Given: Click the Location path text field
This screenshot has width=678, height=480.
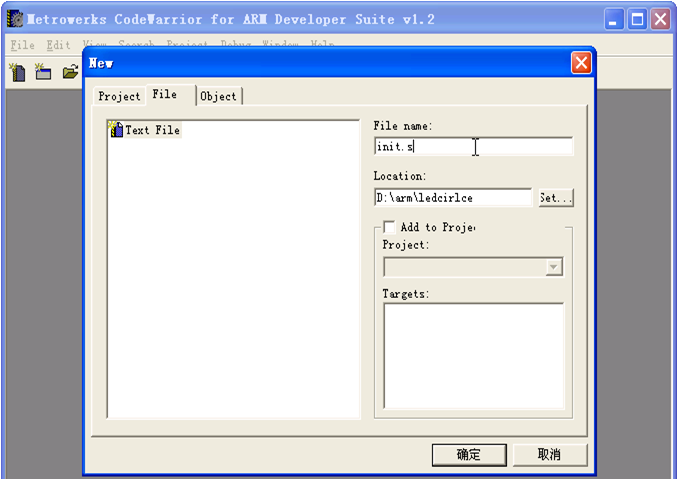Looking at the screenshot, I should tap(452, 198).
